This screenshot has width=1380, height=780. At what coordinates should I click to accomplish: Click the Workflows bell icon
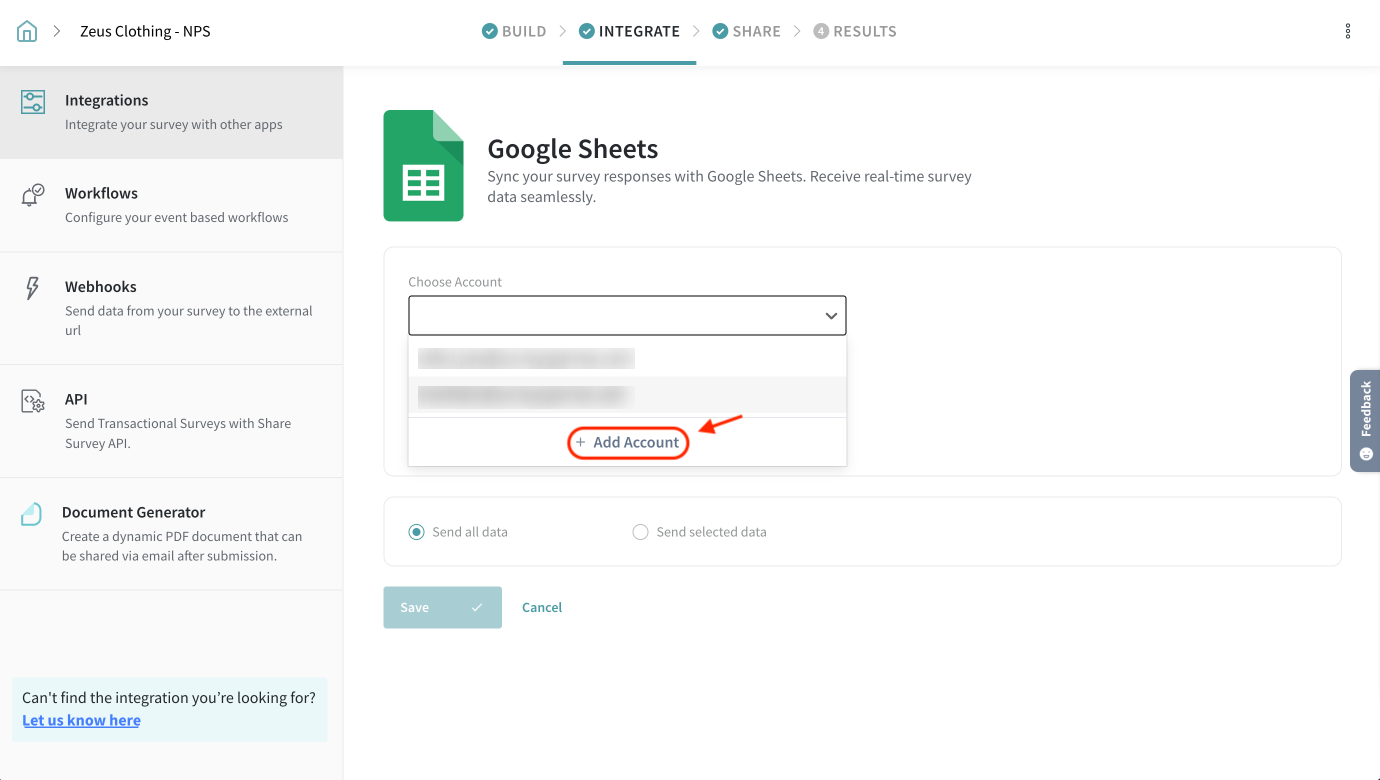33,195
